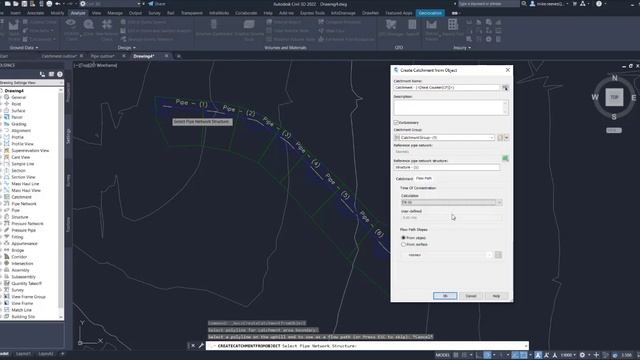Viewport: 640px width, 360px height.
Task: Click Corridor in Settings tree
Action: [x=19, y=257]
